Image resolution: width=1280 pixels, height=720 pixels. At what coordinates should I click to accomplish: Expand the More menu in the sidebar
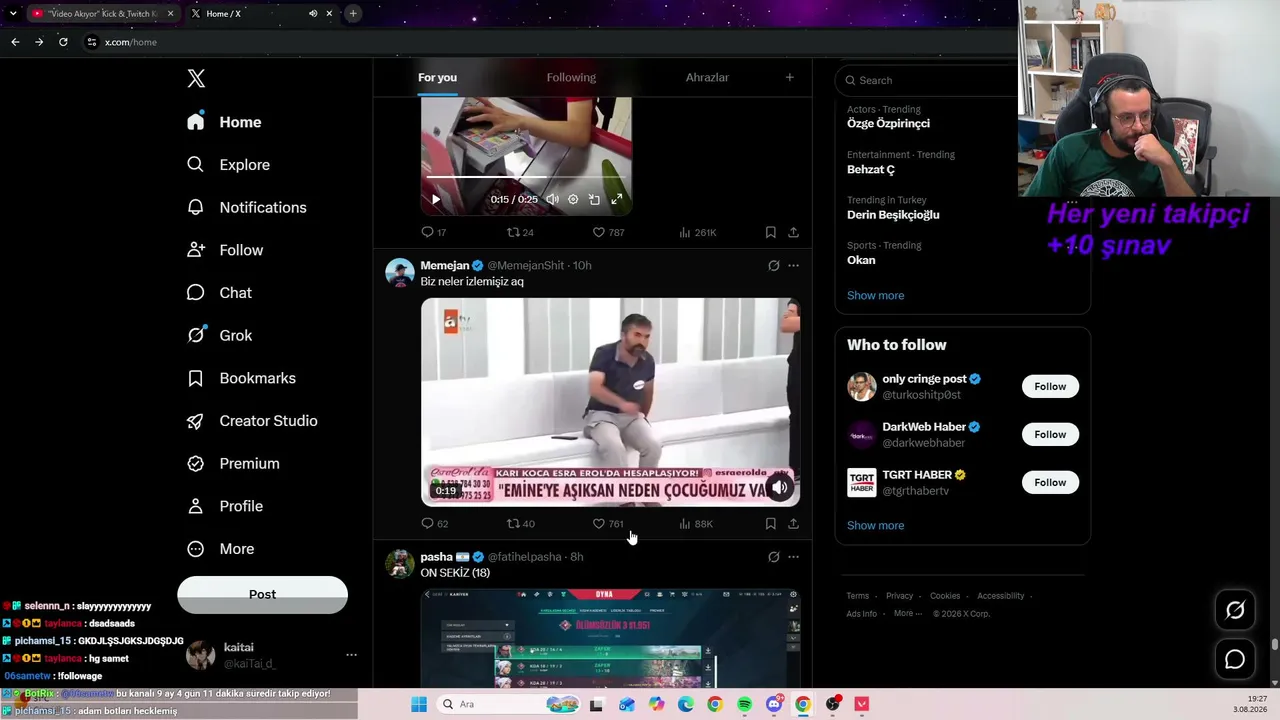[x=221, y=549]
